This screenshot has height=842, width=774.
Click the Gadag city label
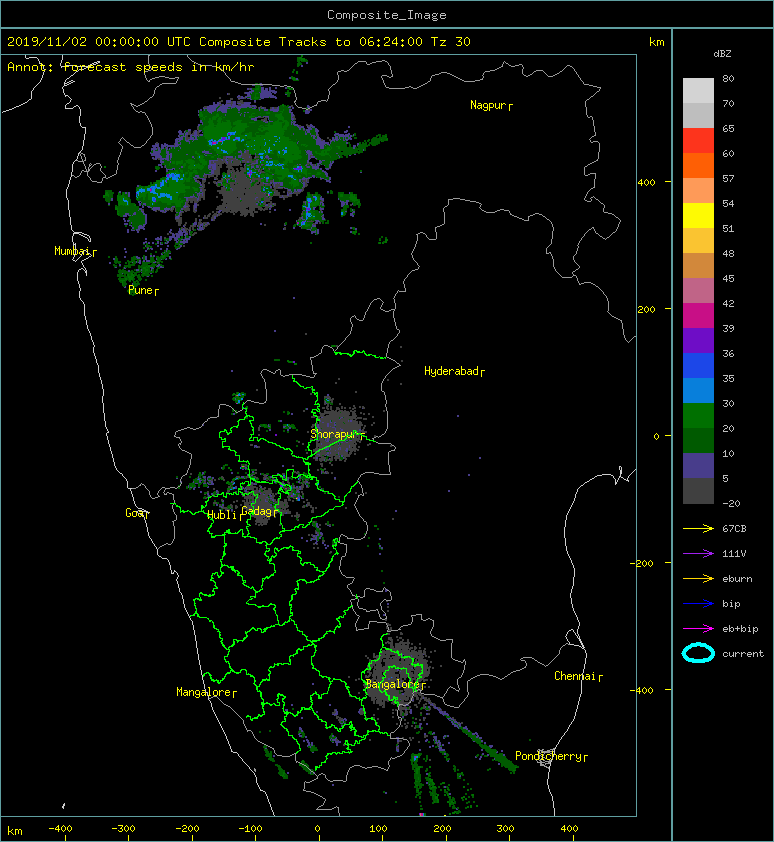[257, 511]
